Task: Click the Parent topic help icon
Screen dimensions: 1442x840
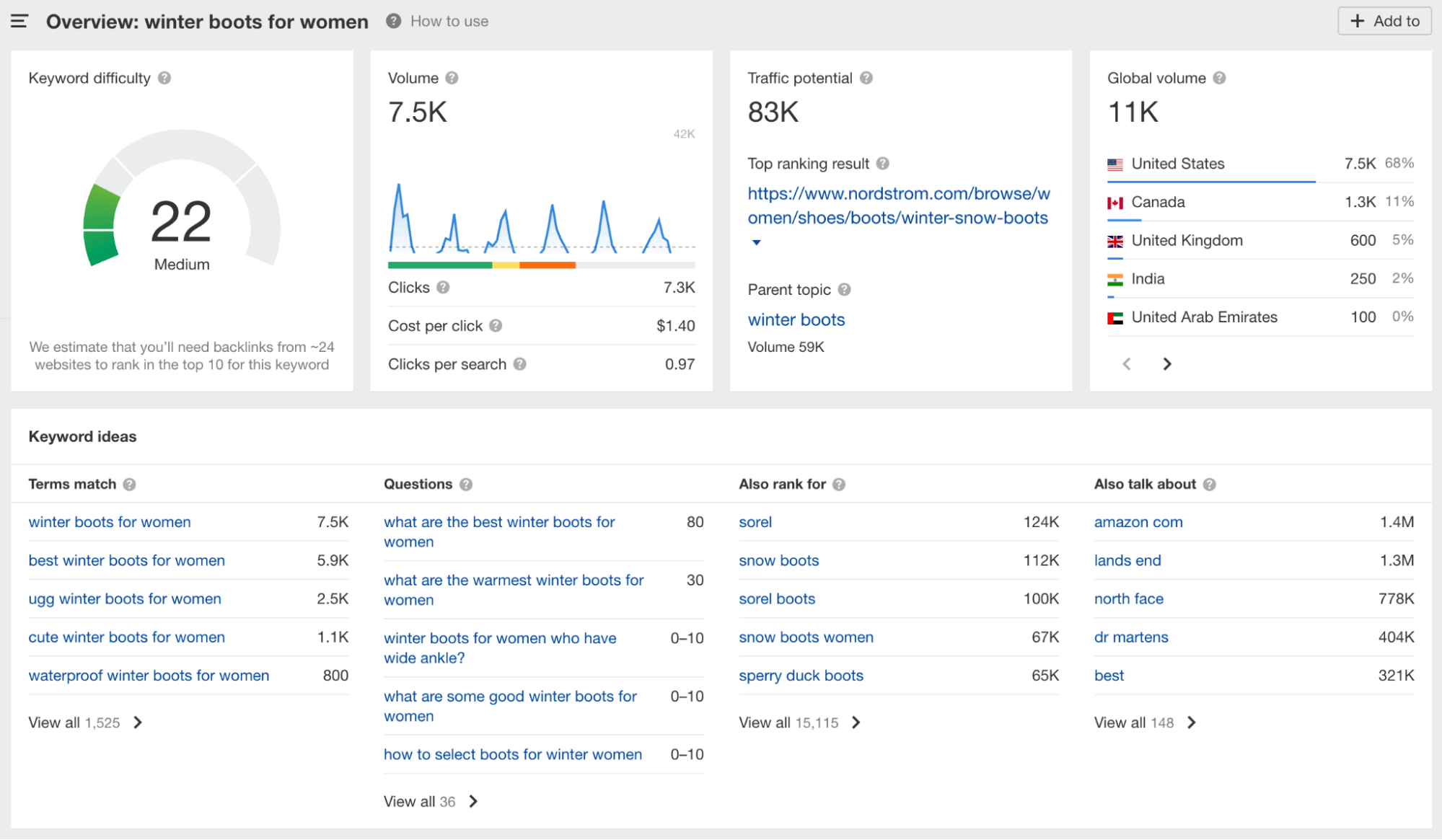Action: (844, 289)
